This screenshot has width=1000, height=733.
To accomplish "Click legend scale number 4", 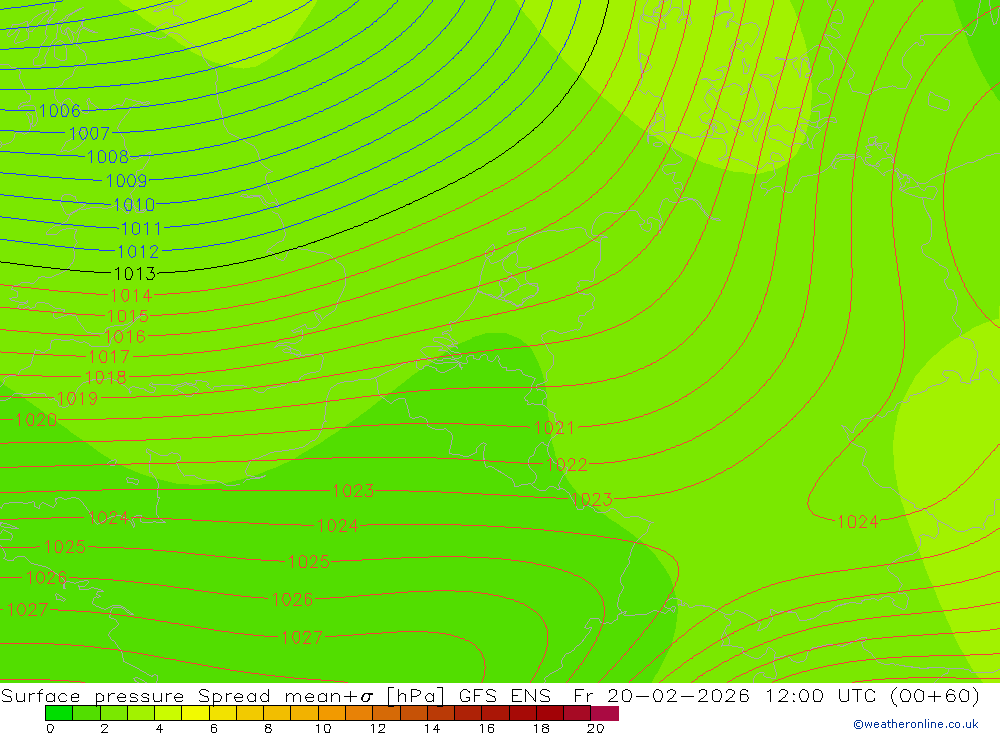I will click(159, 728).
